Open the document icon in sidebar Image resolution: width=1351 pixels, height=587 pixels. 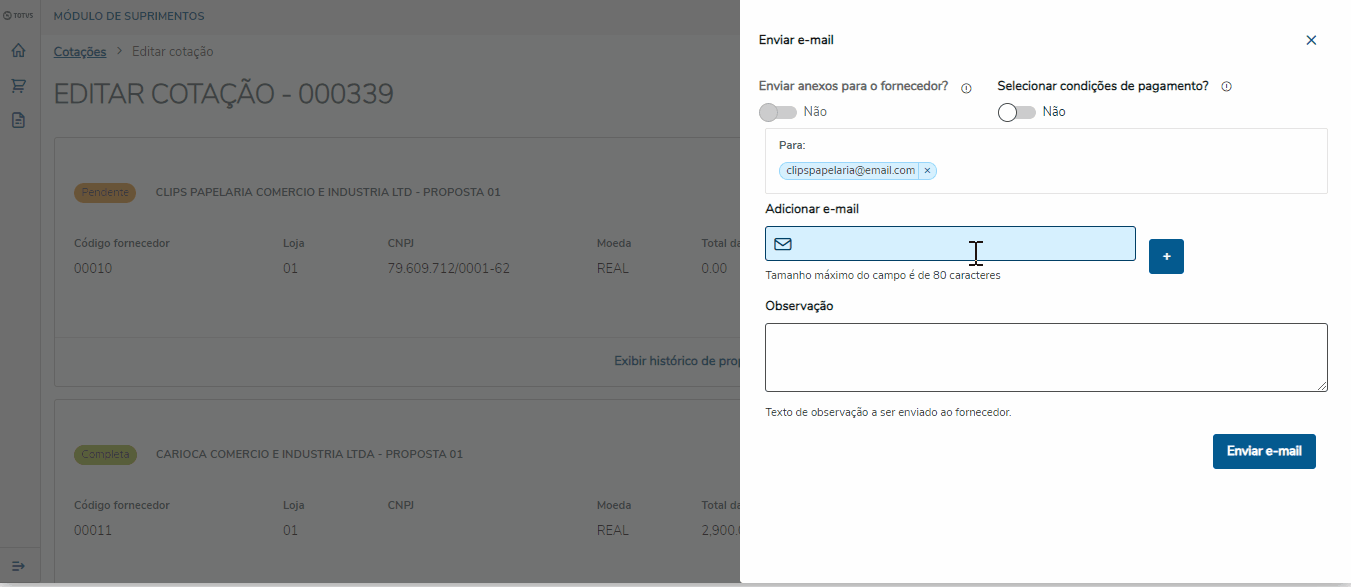[x=18, y=120]
